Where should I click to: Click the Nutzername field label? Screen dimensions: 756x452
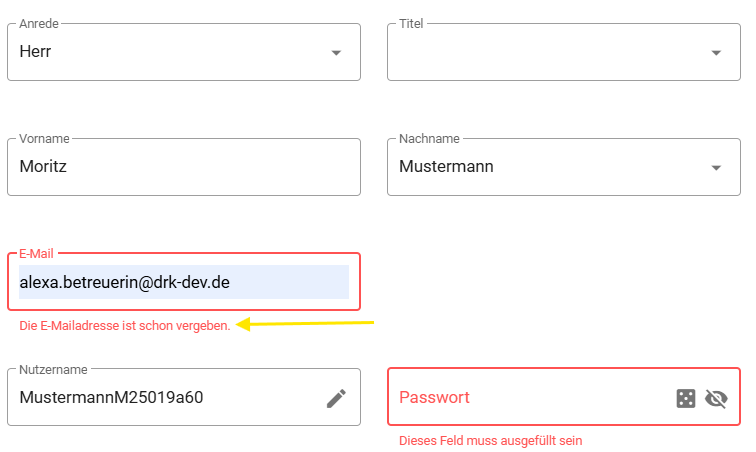point(54,370)
